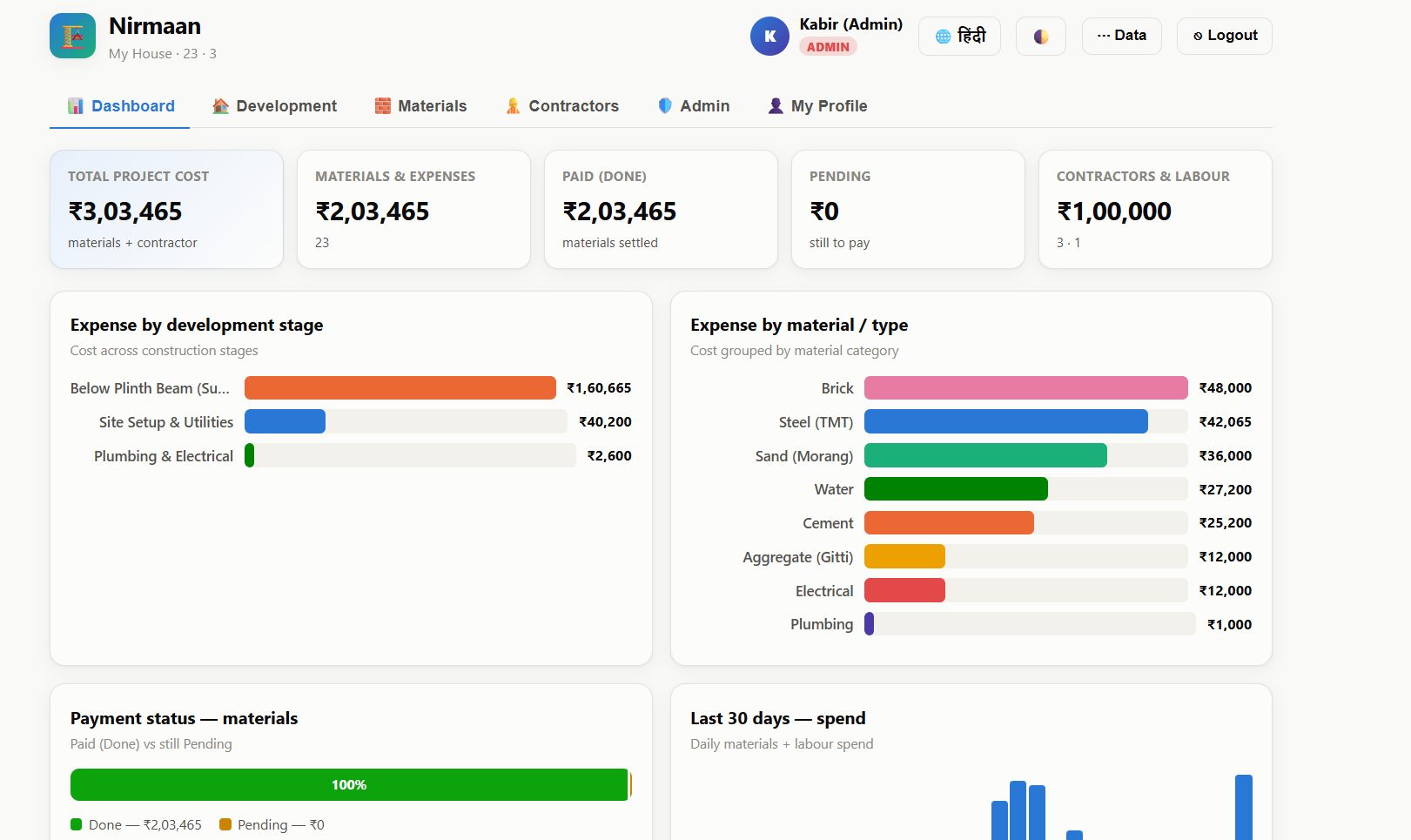This screenshot has height=840, width=1411.
Task: Click the Admin tab shield icon
Action: [665, 106]
